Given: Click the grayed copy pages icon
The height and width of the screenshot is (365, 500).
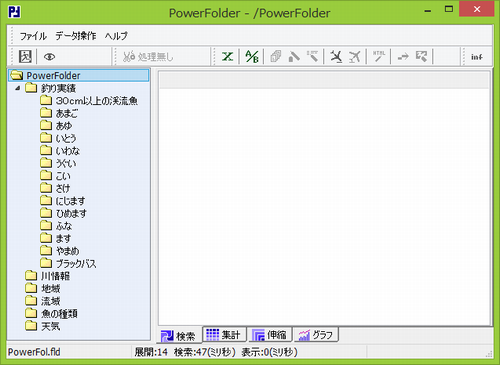Looking at the screenshot, I should 276,57.
